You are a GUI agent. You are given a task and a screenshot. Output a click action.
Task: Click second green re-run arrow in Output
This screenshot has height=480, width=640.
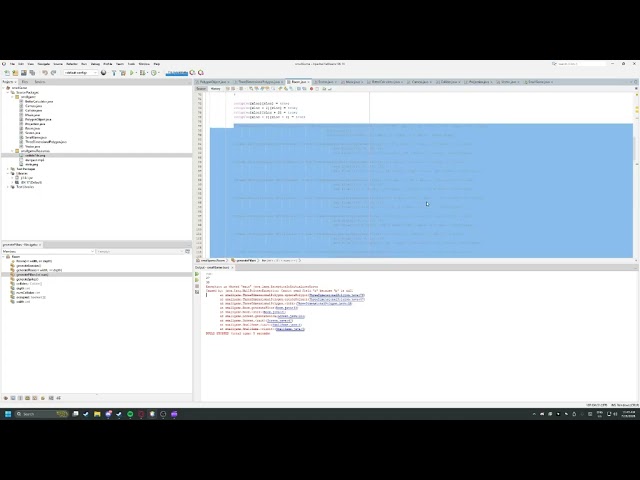(x=197, y=280)
